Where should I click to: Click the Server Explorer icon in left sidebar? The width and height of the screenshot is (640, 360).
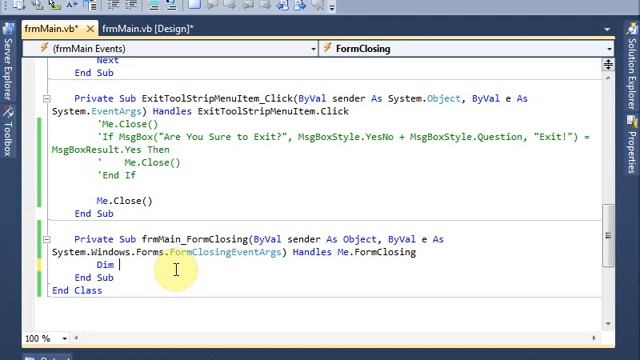tap(8, 29)
